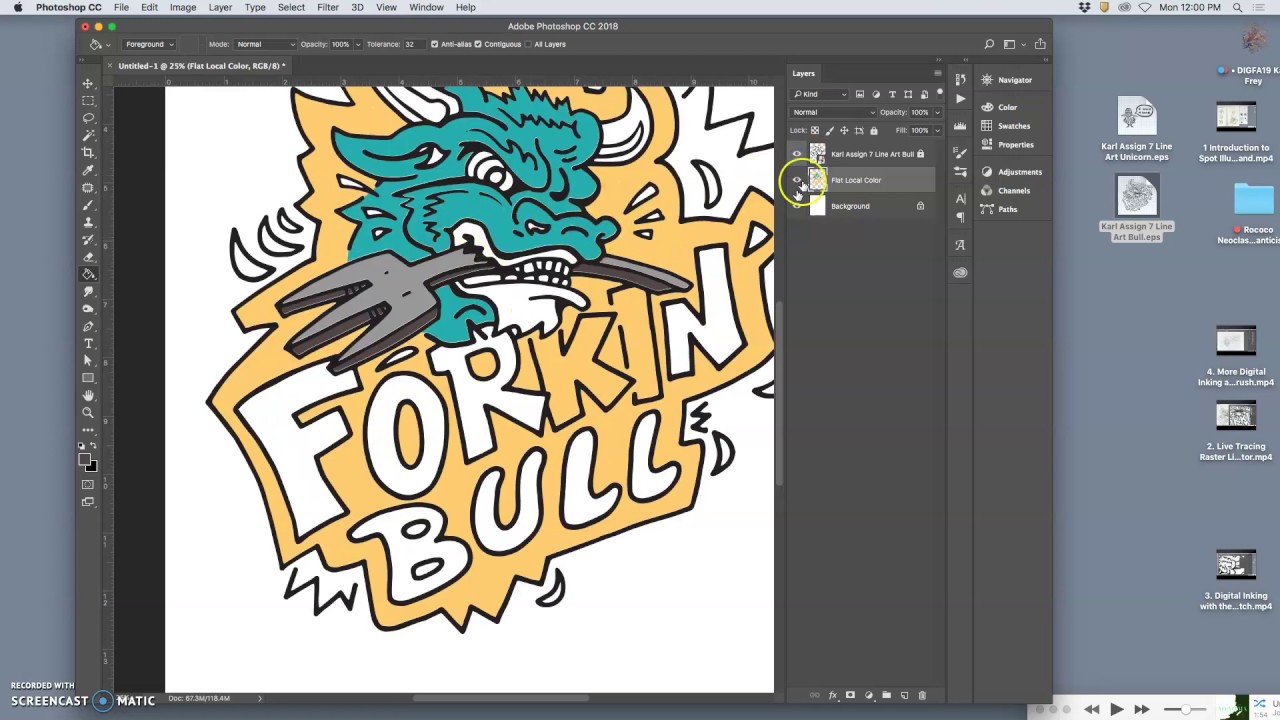Add a layer style with fx icon
This screenshot has height=720, width=1280.
pyautogui.click(x=832, y=695)
